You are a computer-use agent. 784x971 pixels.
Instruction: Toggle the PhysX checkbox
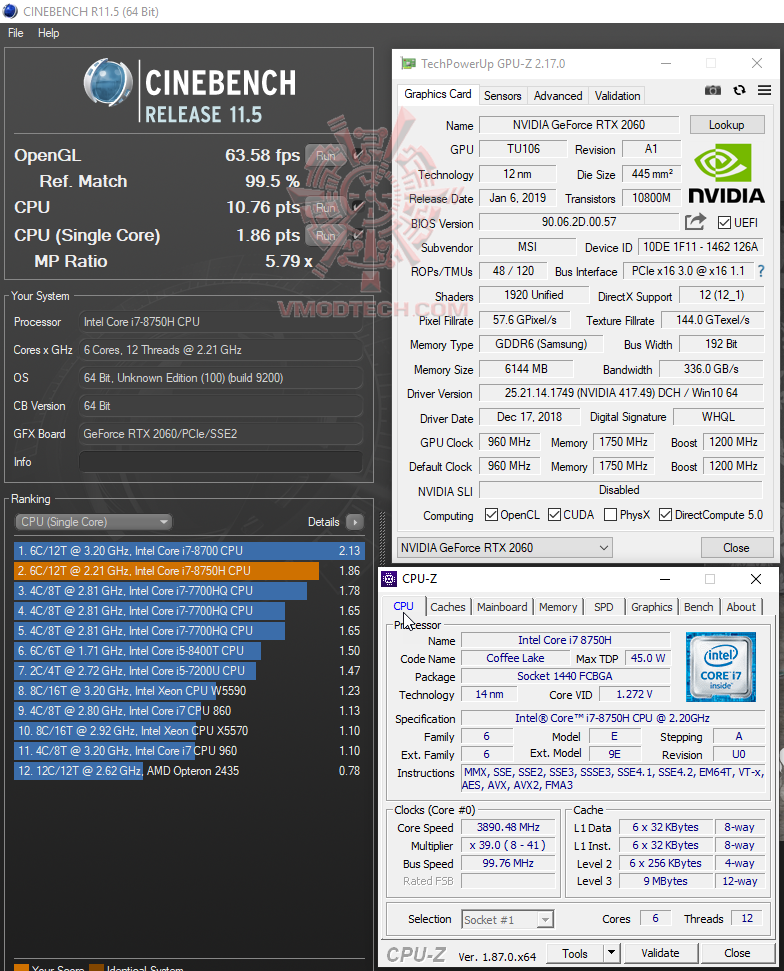[x=610, y=515]
